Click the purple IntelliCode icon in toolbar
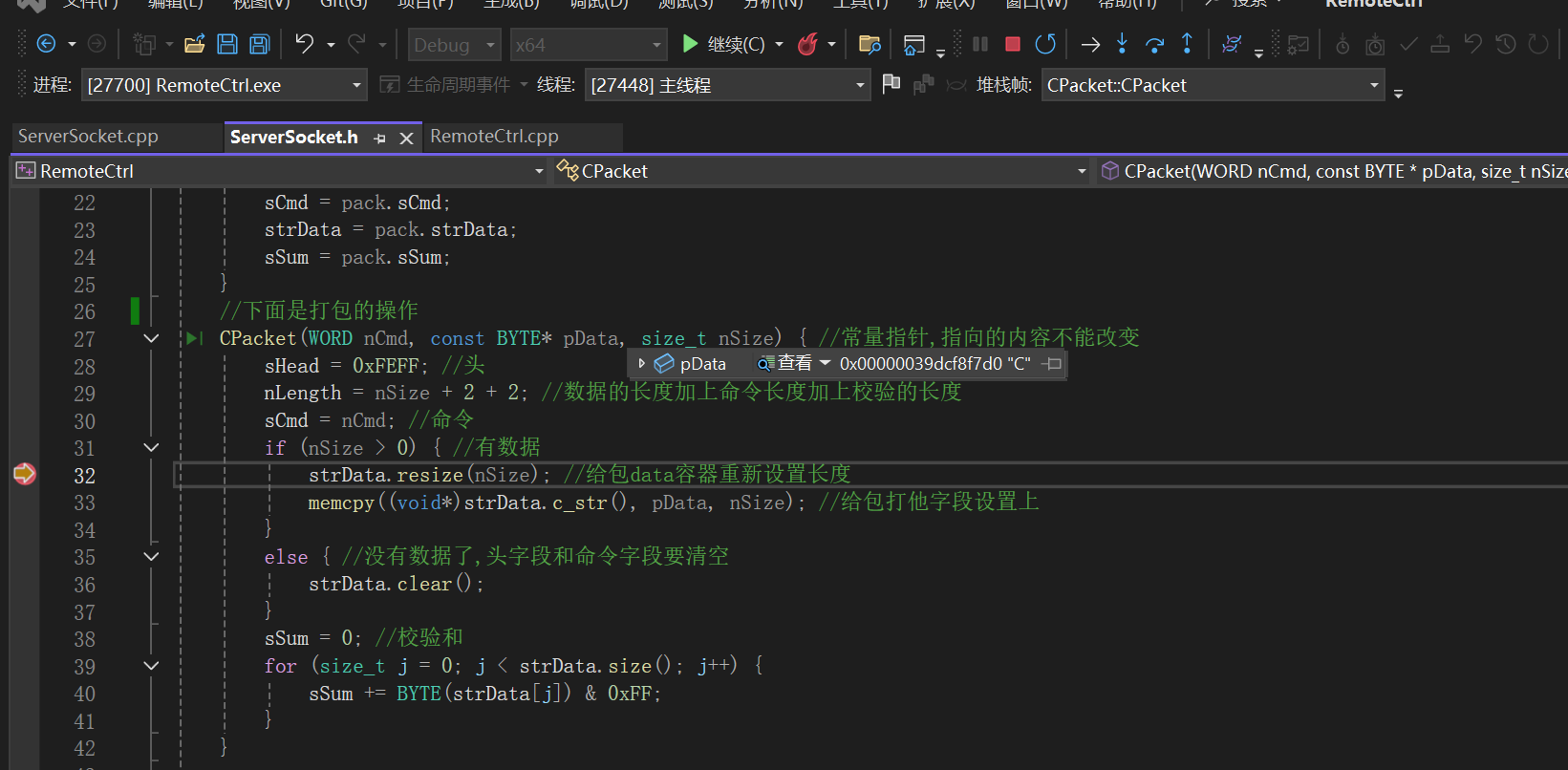 click(1232, 44)
